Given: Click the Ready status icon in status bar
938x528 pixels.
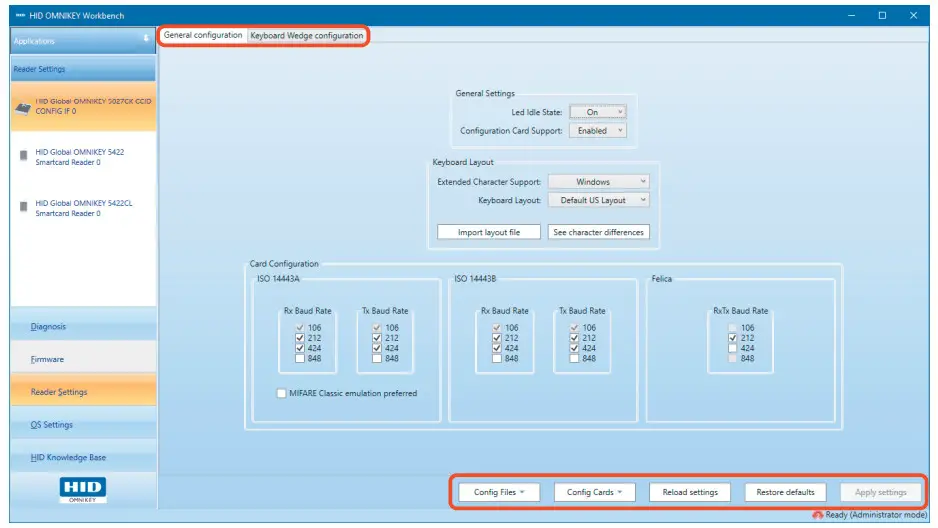Looking at the screenshot, I should (817, 515).
